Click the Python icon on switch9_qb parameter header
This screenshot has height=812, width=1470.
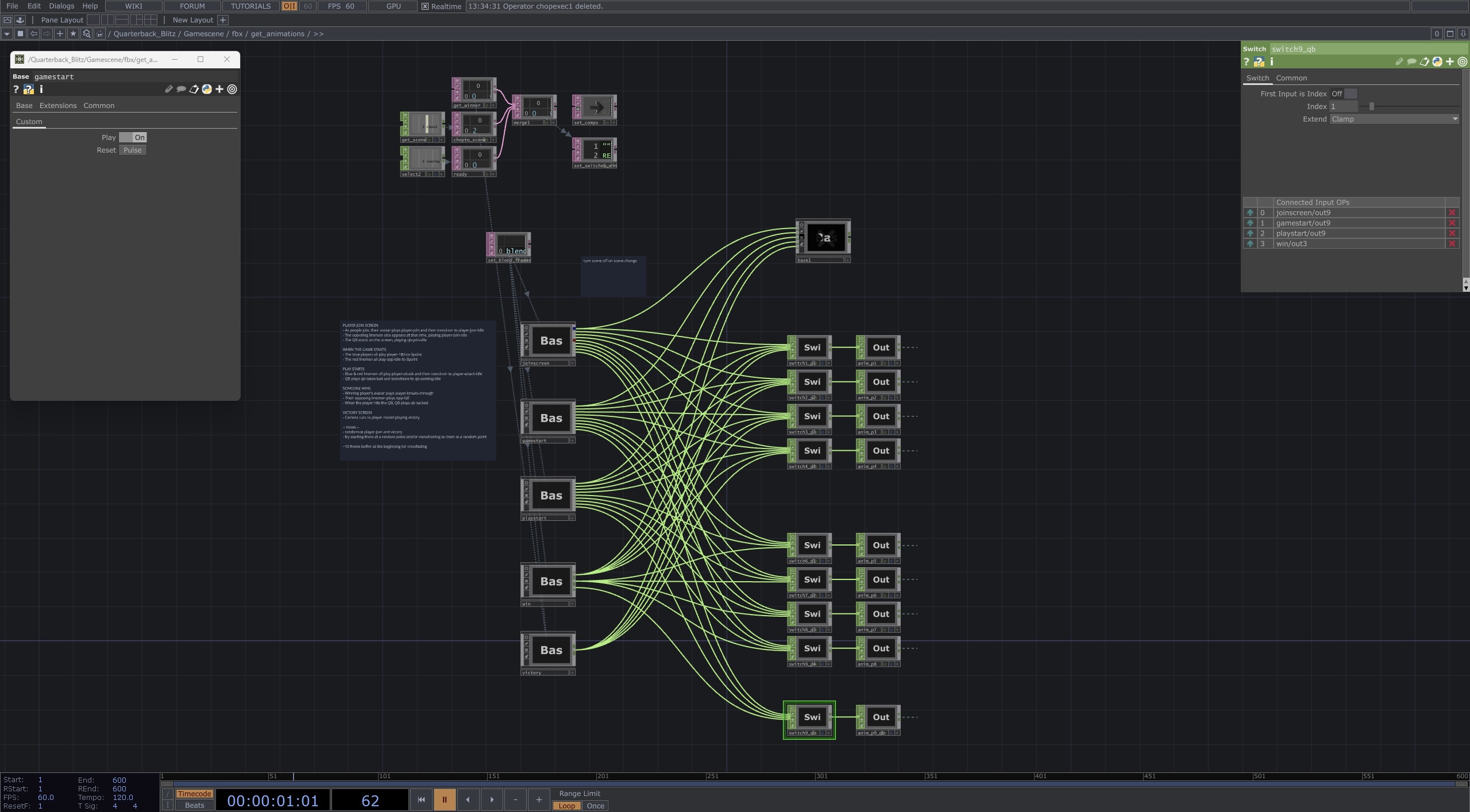point(1437,61)
